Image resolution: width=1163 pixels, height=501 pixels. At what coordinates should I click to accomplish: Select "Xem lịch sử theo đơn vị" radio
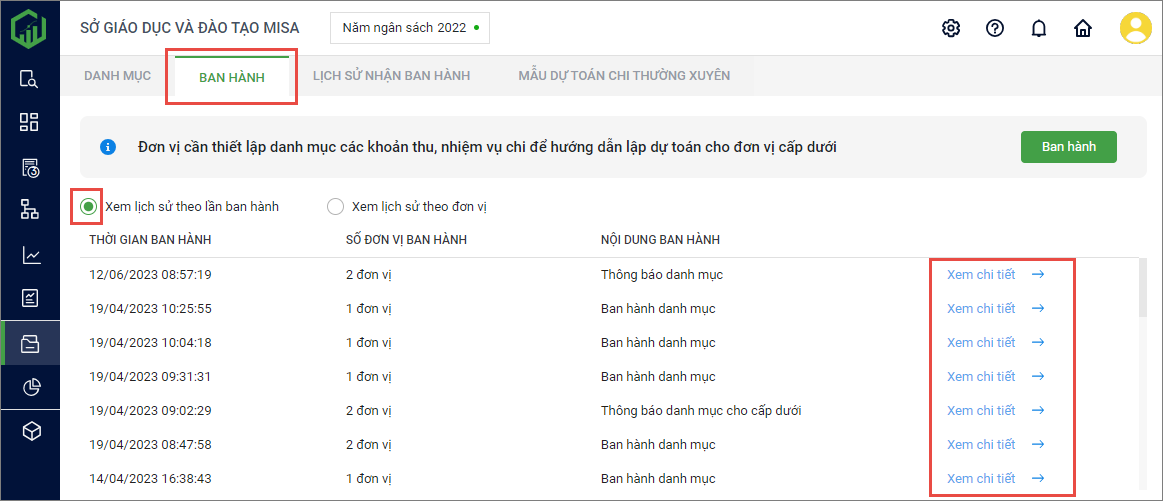335,207
